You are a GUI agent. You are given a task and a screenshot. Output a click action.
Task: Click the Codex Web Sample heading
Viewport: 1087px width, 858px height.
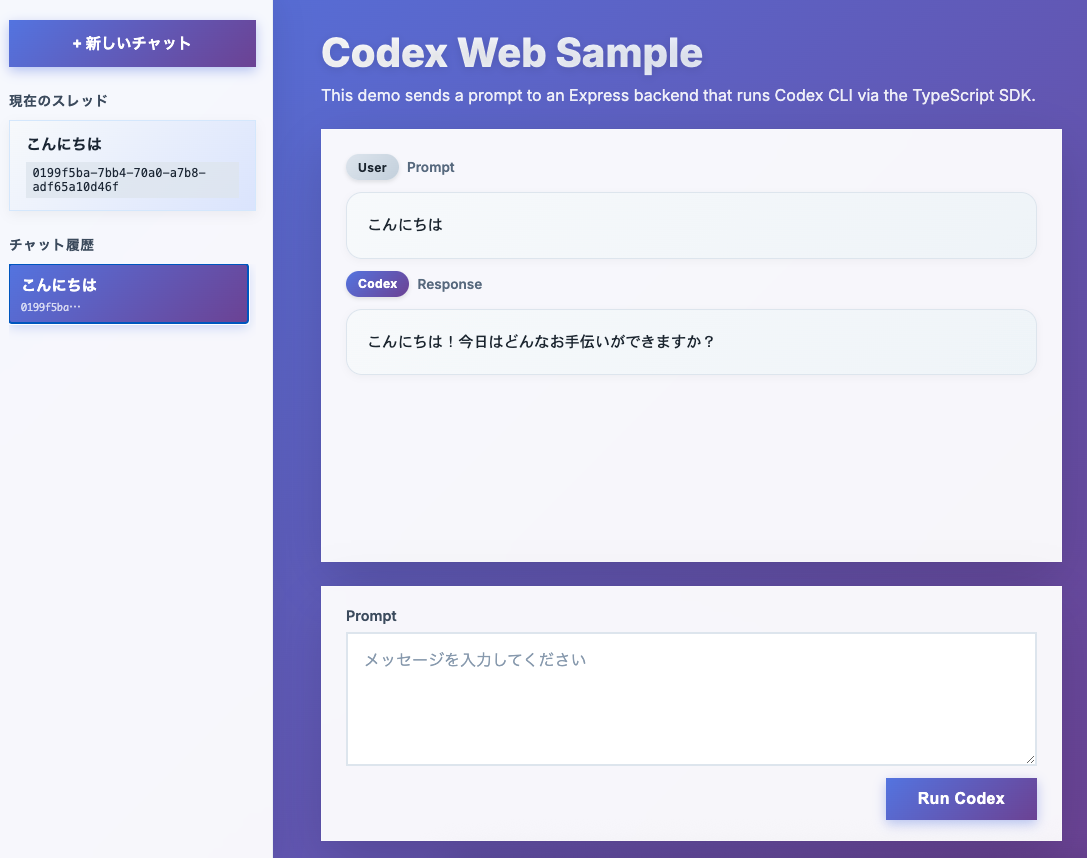(x=512, y=53)
